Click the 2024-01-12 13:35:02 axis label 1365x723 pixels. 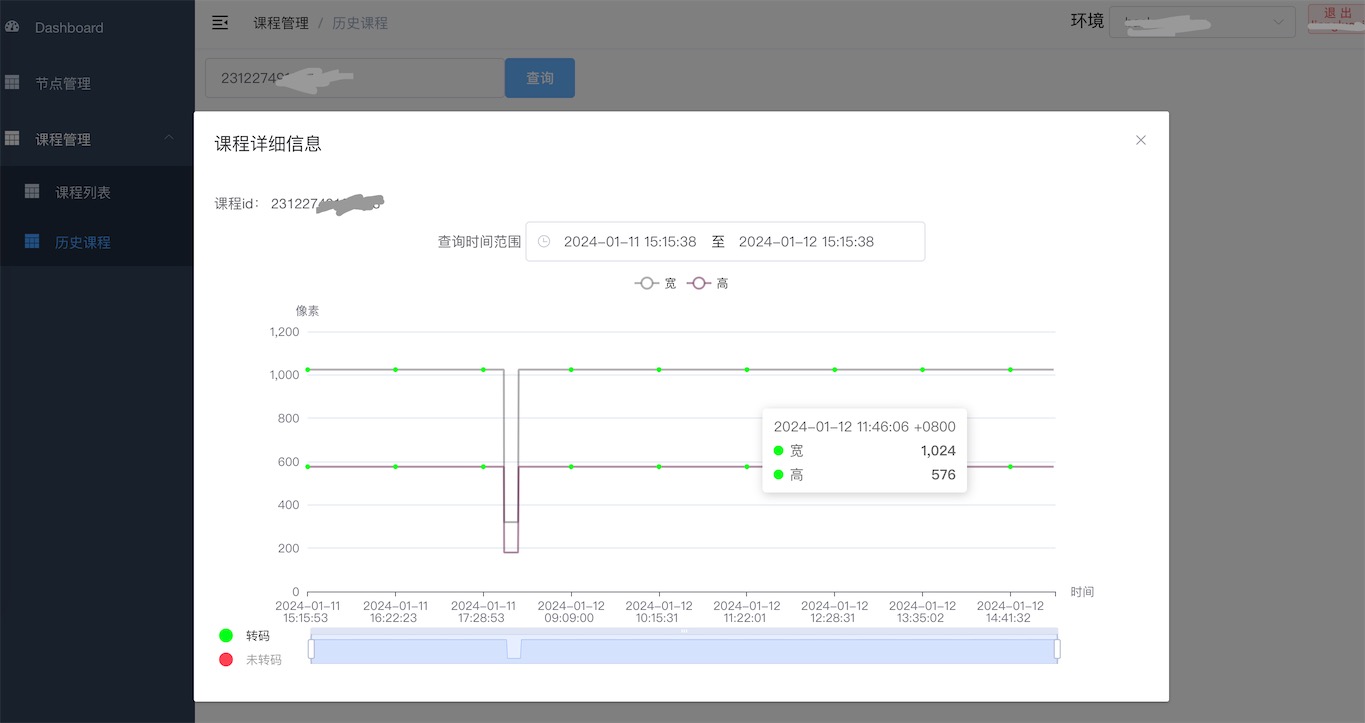922,612
